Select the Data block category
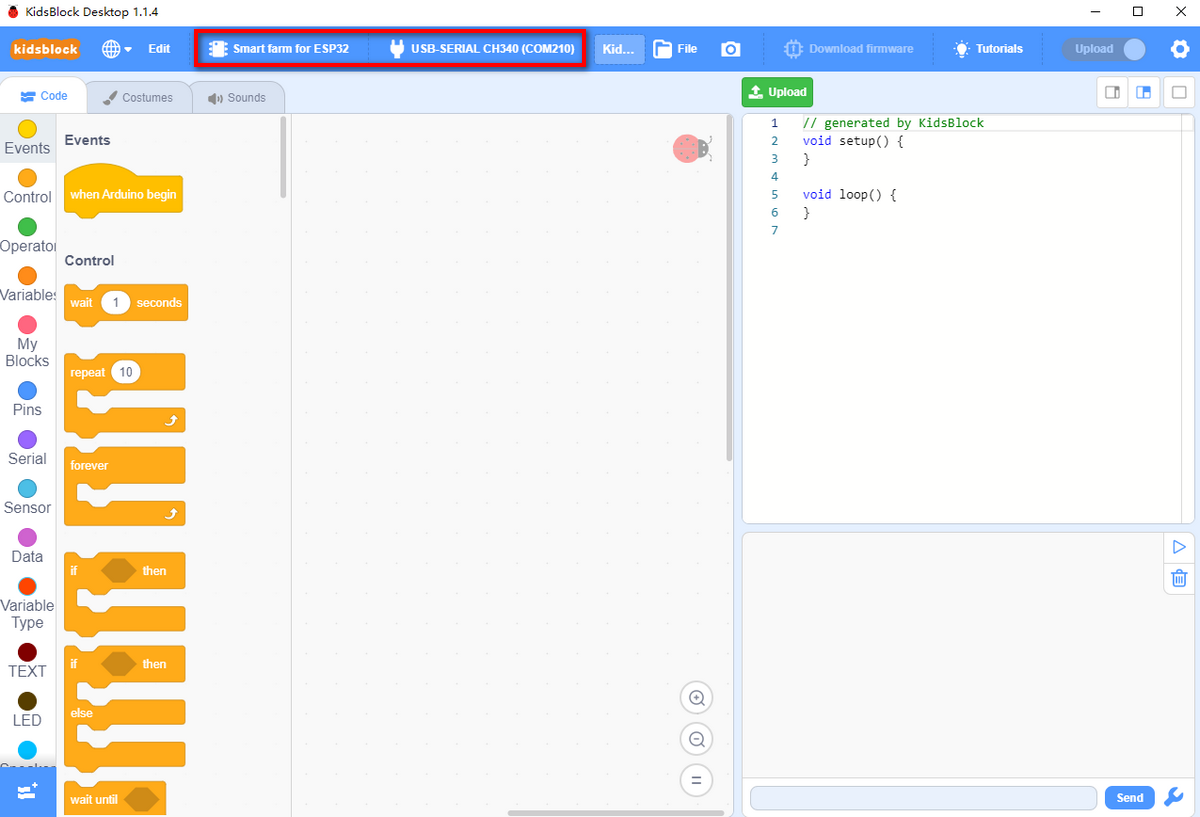This screenshot has width=1200, height=817. click(x=27, y=546)
